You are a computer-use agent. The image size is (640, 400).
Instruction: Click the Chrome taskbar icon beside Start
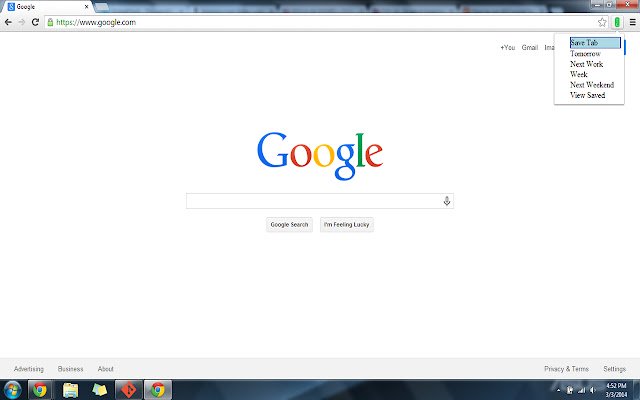pos(40,390)
